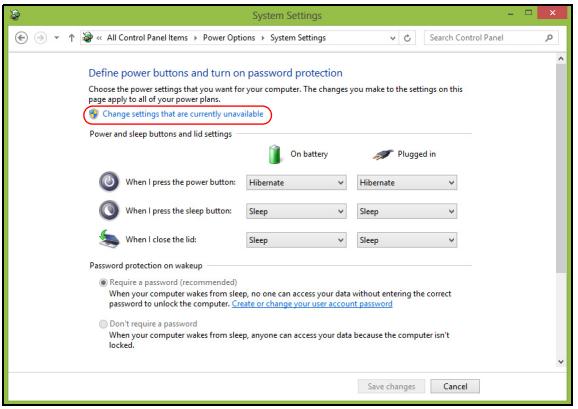
Task: Go up one level with the Up arrow
Action: point(72,38)
